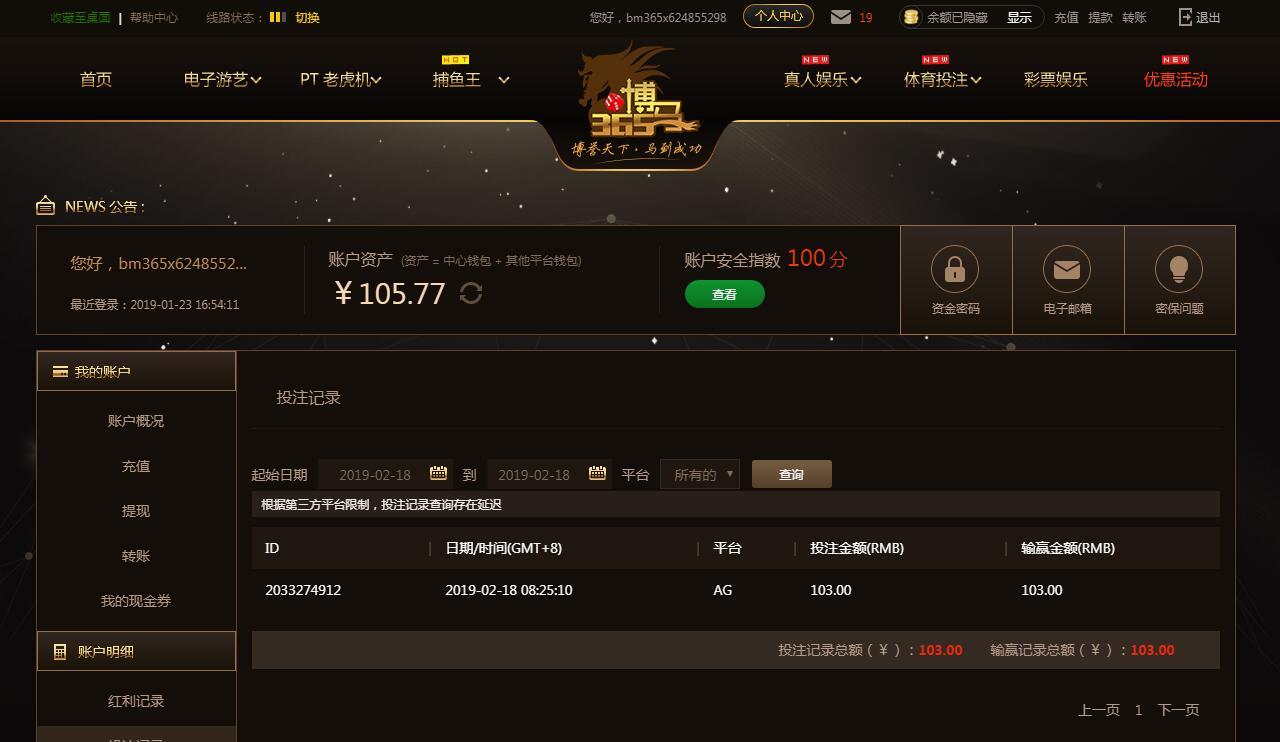This screenshot has width=1280, height=742.
Task: Refresh account balance with circular arrows icon
Action: point(471,293)
